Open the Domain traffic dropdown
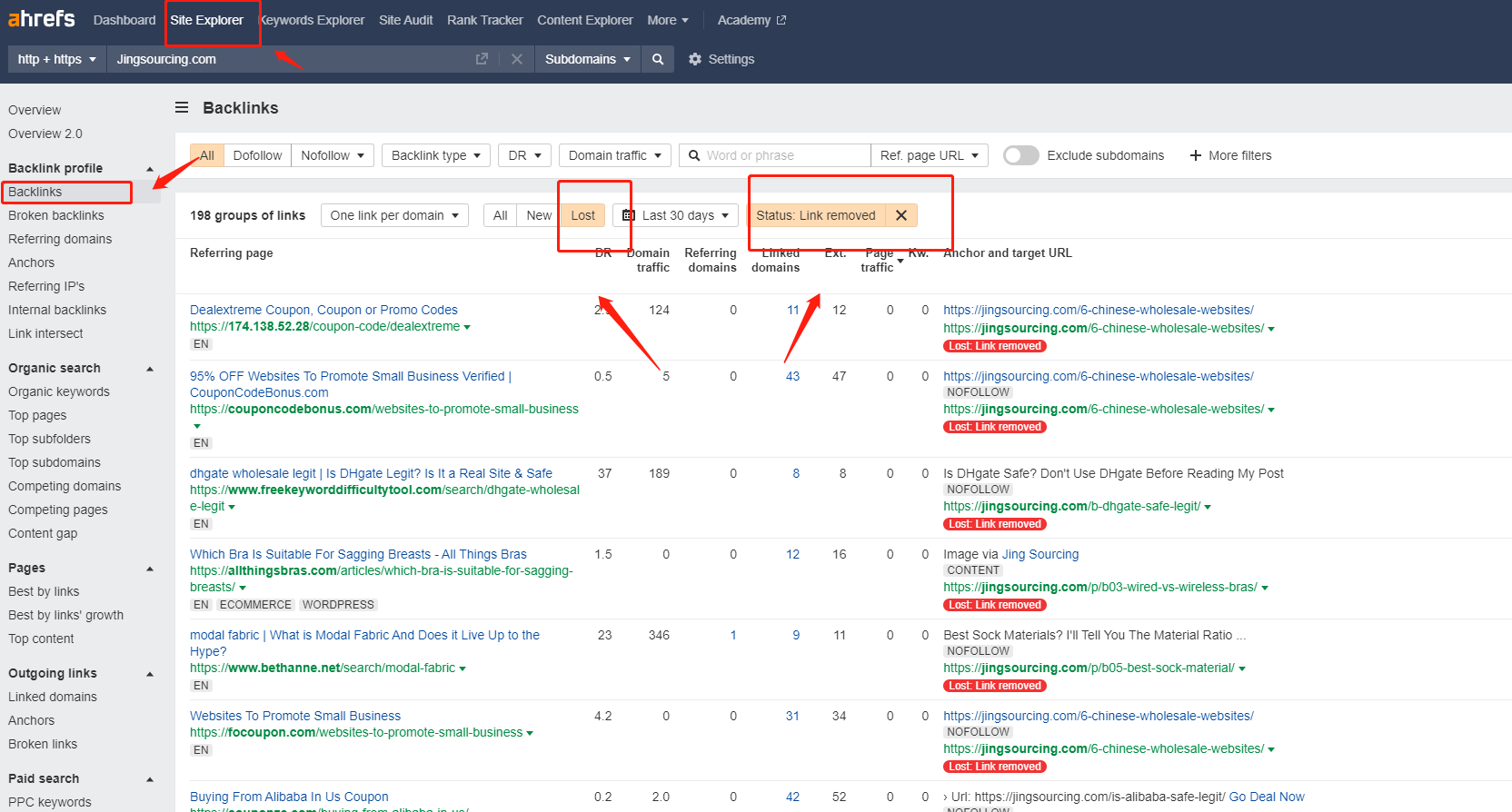 [x=615, y=155]
